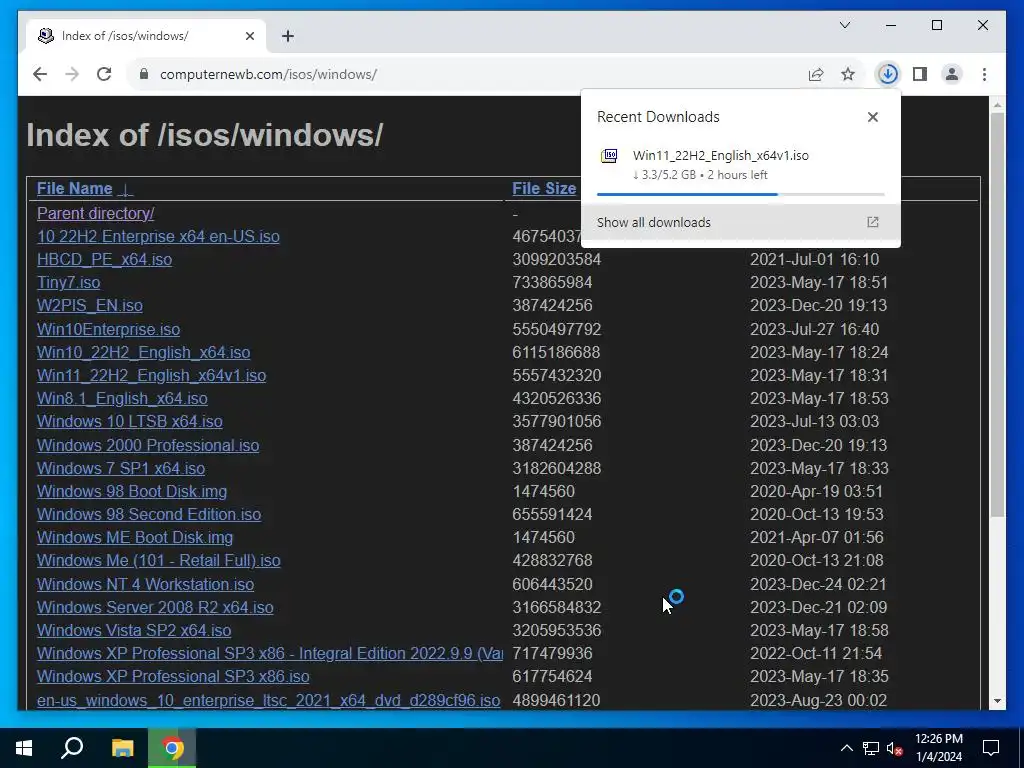Click the scrollbar up arrow
The image size is (1024, 768).
[997, 104]
